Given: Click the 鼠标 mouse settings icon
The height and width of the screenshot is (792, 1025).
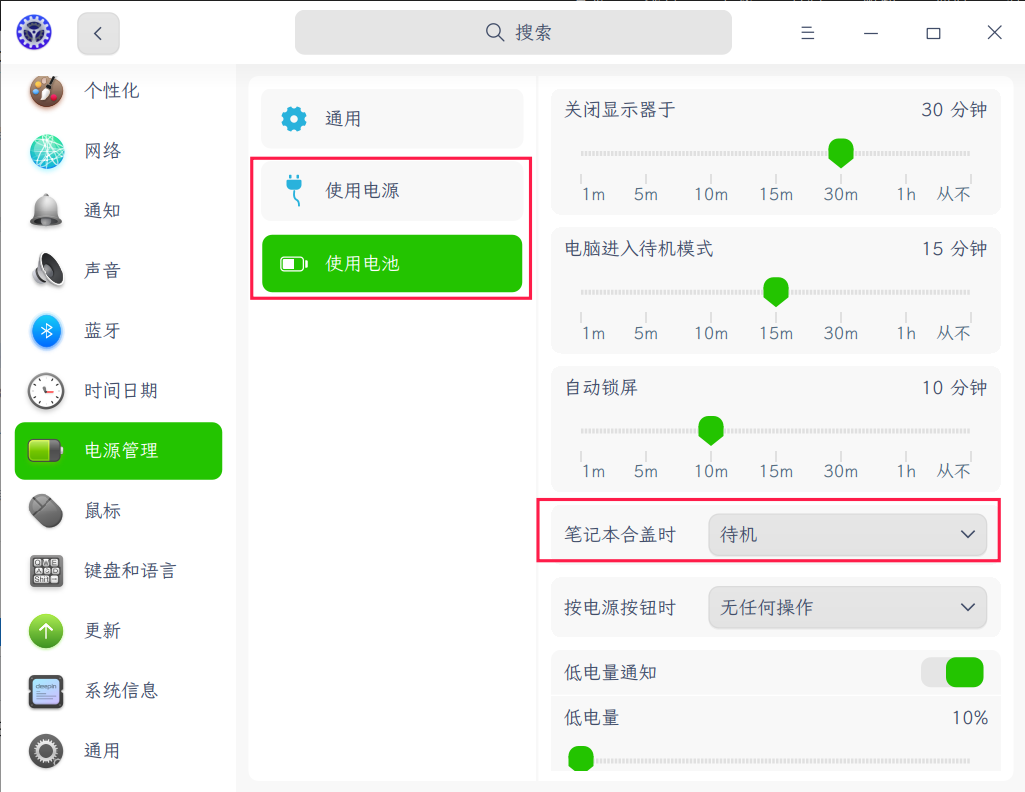Looking at the screenshot, I should (44, 511).
